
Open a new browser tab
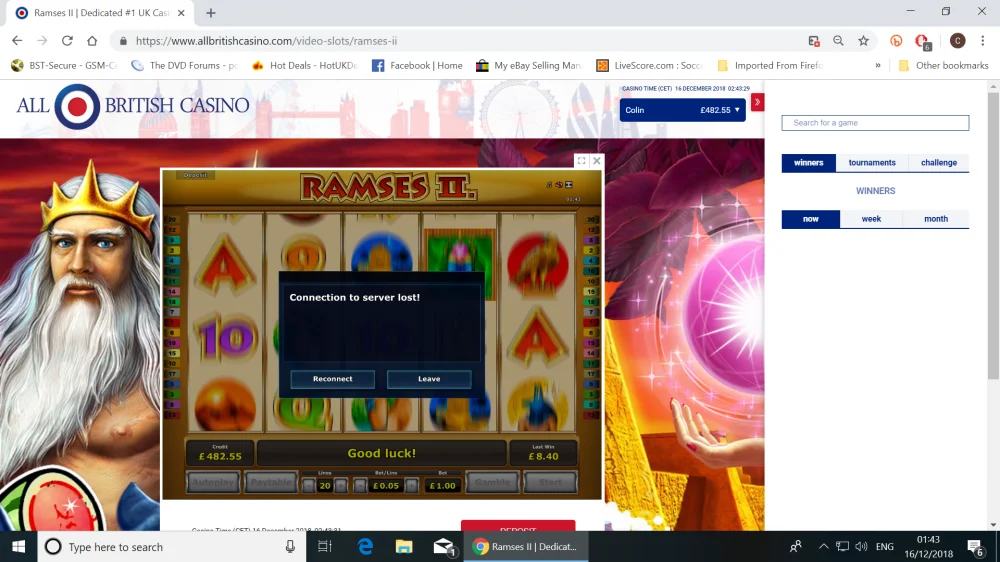click(210, 13)
